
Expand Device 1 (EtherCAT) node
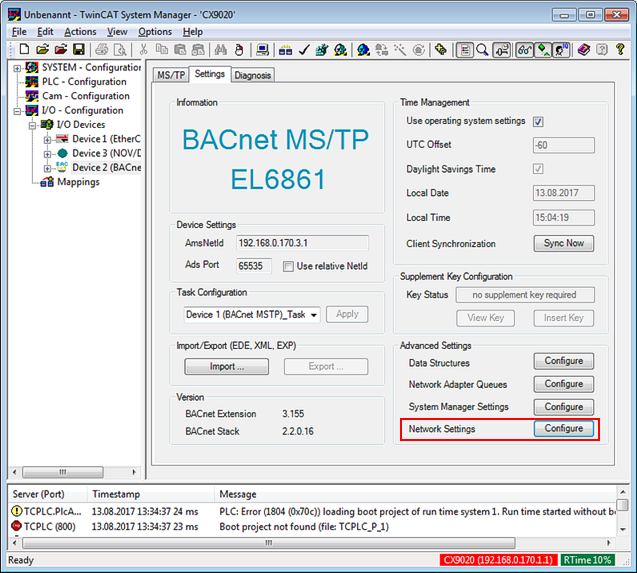pyautogui.click(x=47, y=140)
